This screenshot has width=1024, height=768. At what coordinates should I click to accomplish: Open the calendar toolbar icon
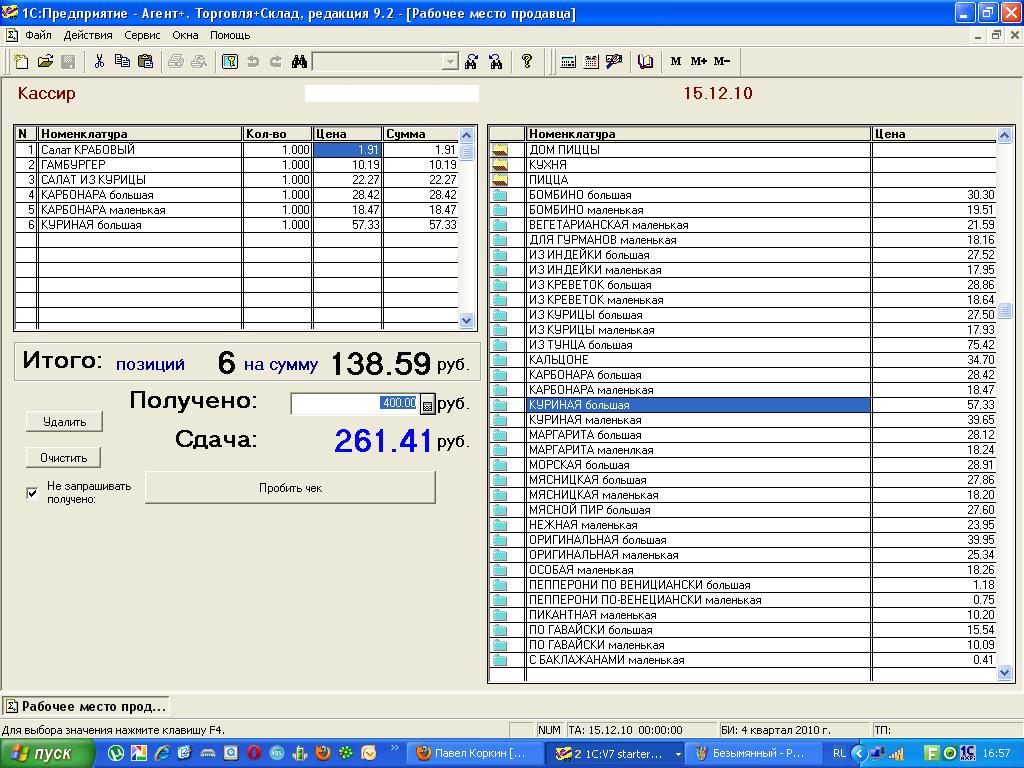point(591,61)
